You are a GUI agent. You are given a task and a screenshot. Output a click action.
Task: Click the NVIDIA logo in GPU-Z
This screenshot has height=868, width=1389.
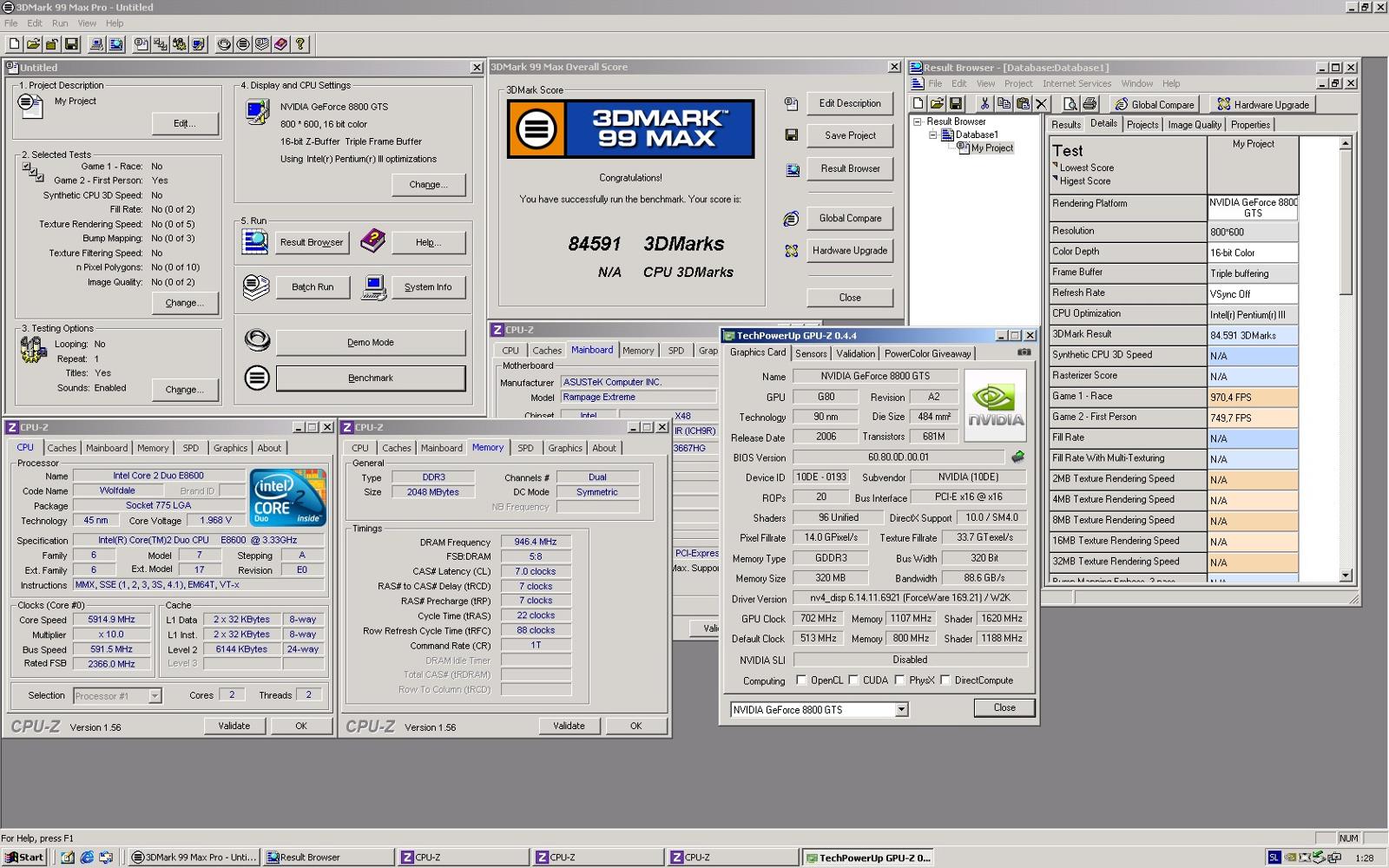click(x=995, y=405)
